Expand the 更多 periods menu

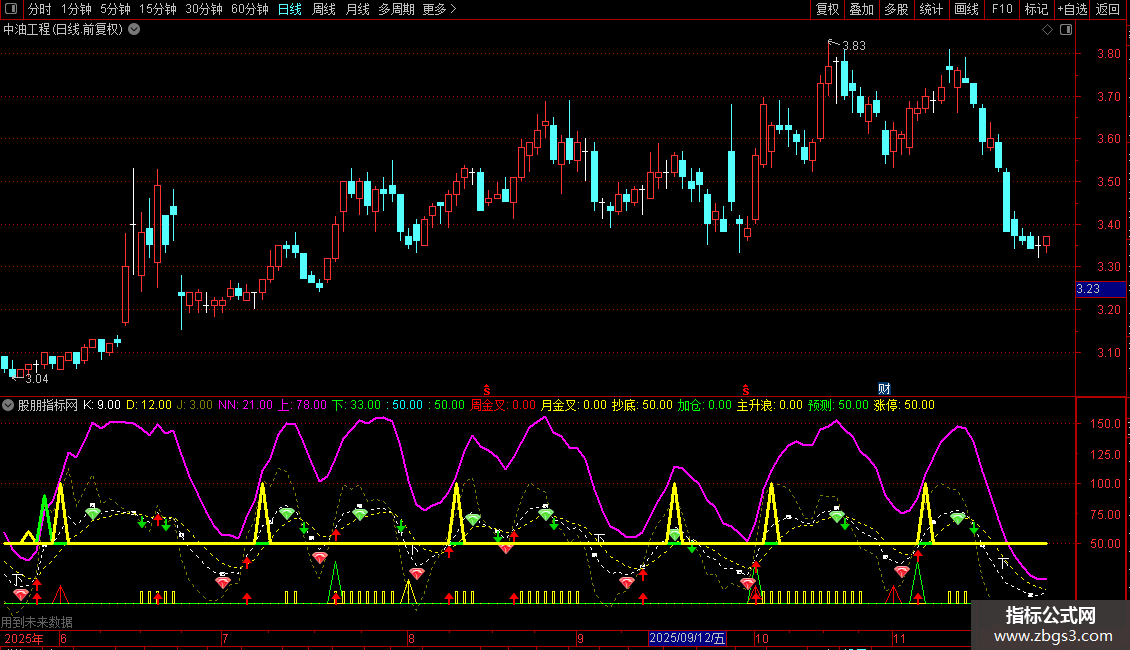(439, 9)
